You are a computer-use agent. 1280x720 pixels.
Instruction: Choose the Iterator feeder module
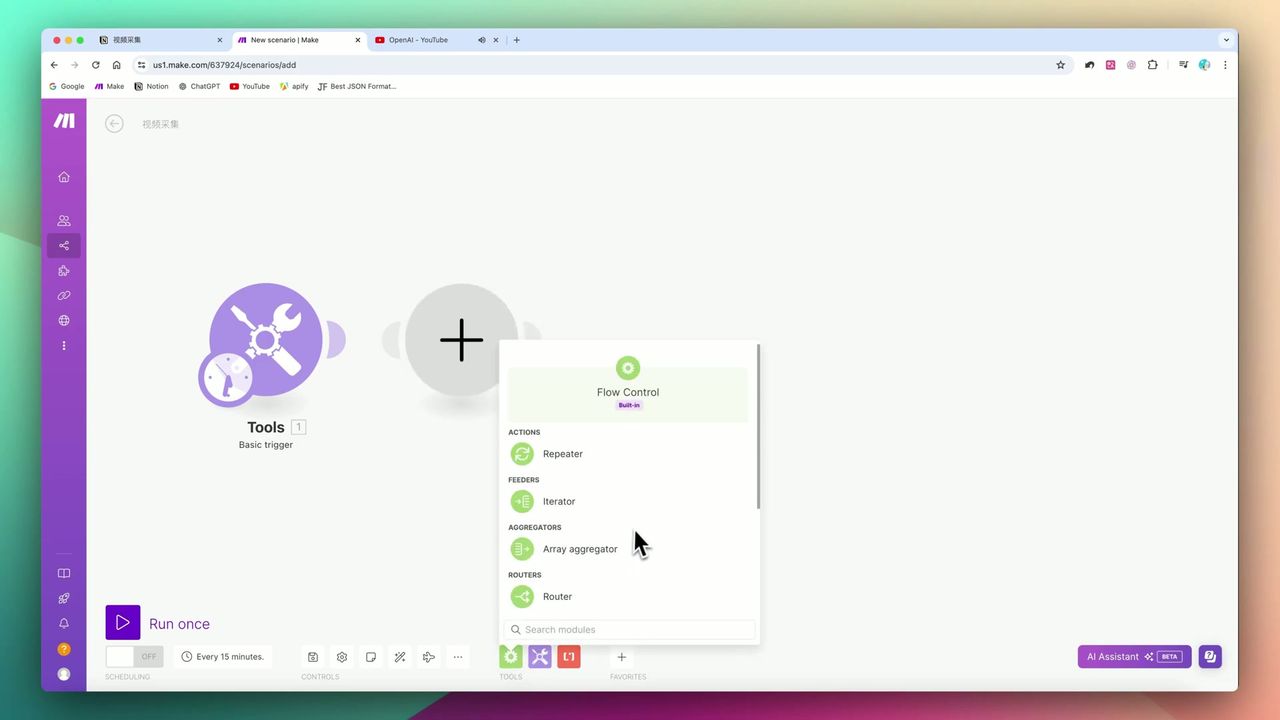[x=558, y=502]
